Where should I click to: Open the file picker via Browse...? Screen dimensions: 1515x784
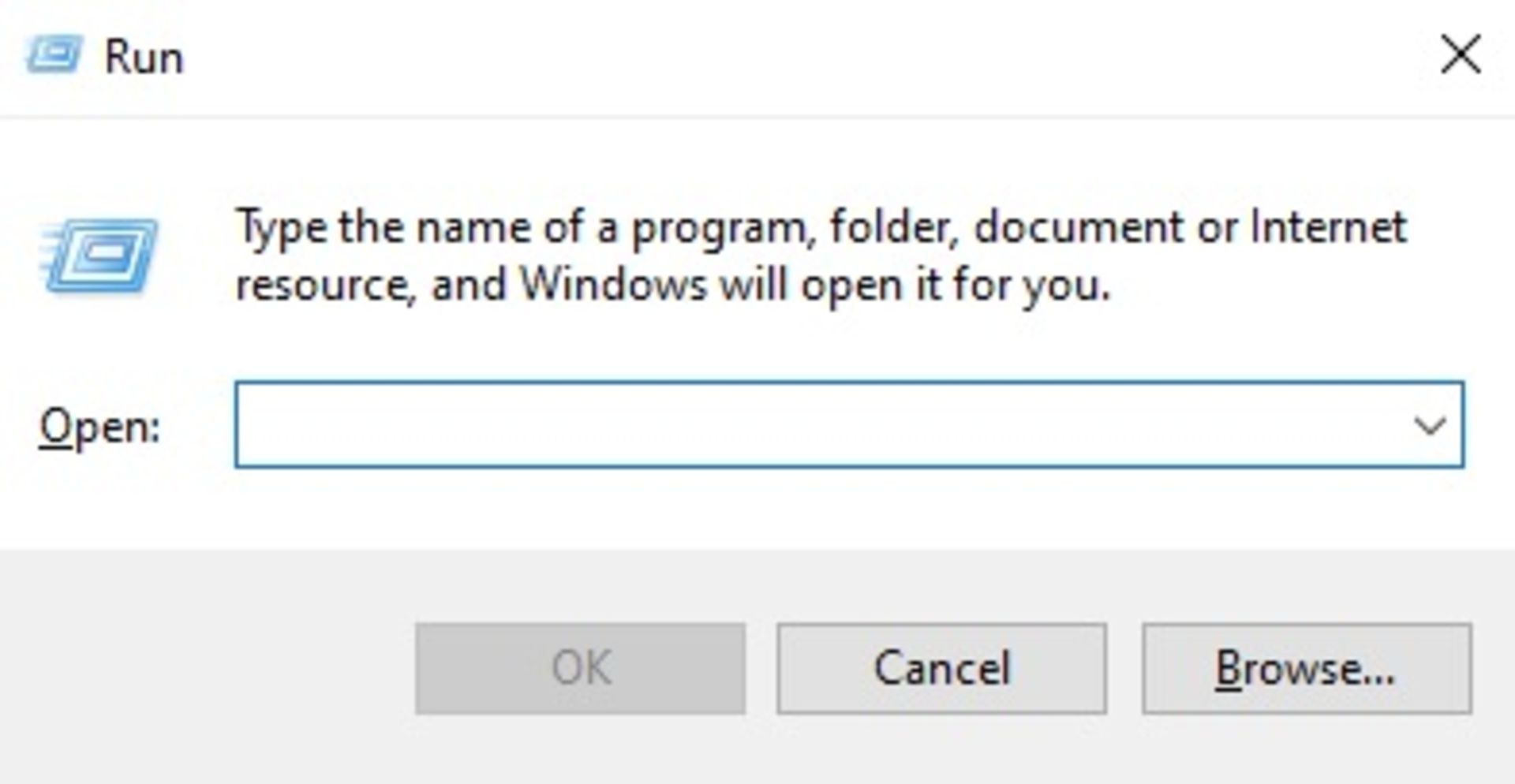coord(1307,669)
